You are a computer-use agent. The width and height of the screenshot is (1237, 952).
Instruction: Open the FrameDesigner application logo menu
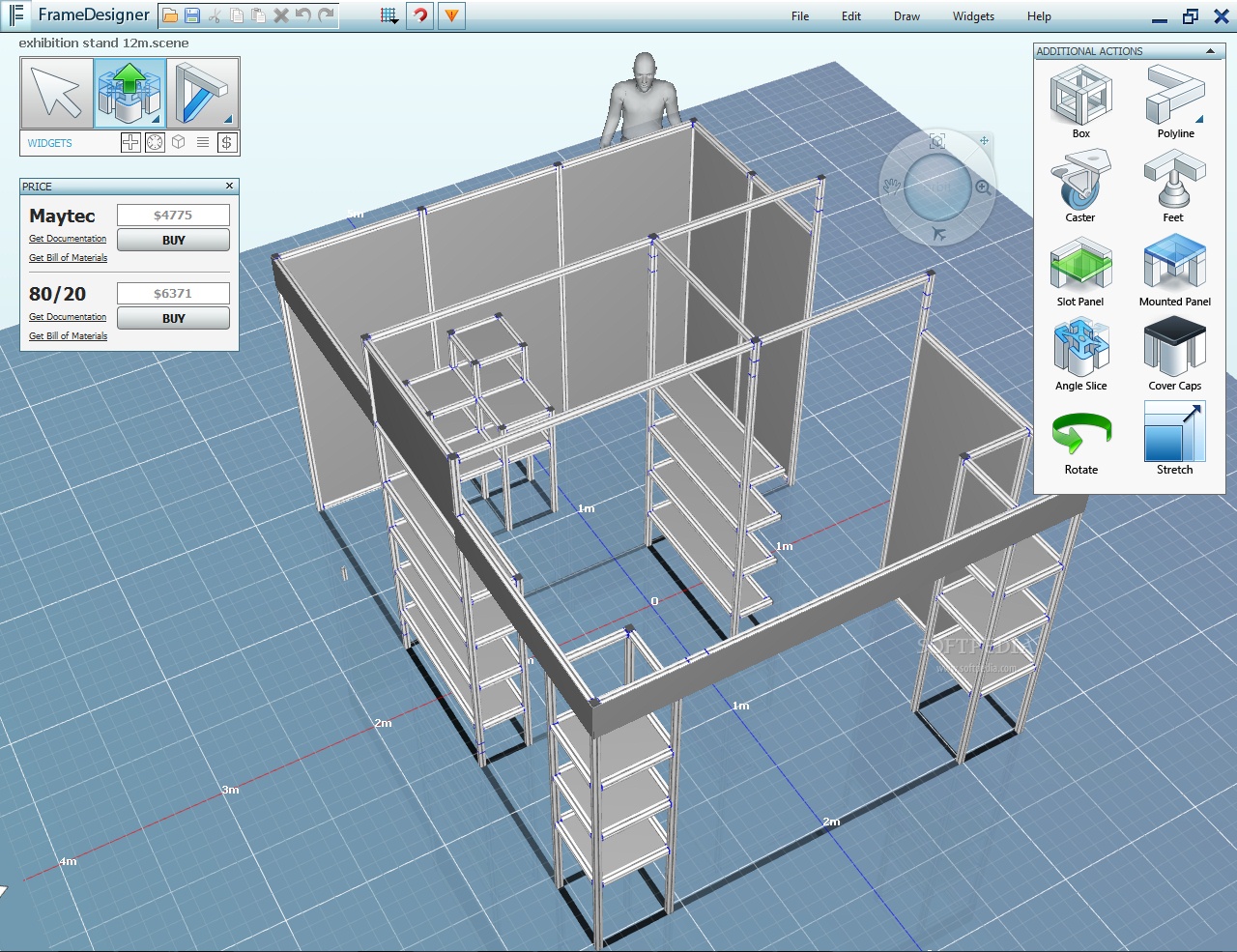(x=15, y=15)
